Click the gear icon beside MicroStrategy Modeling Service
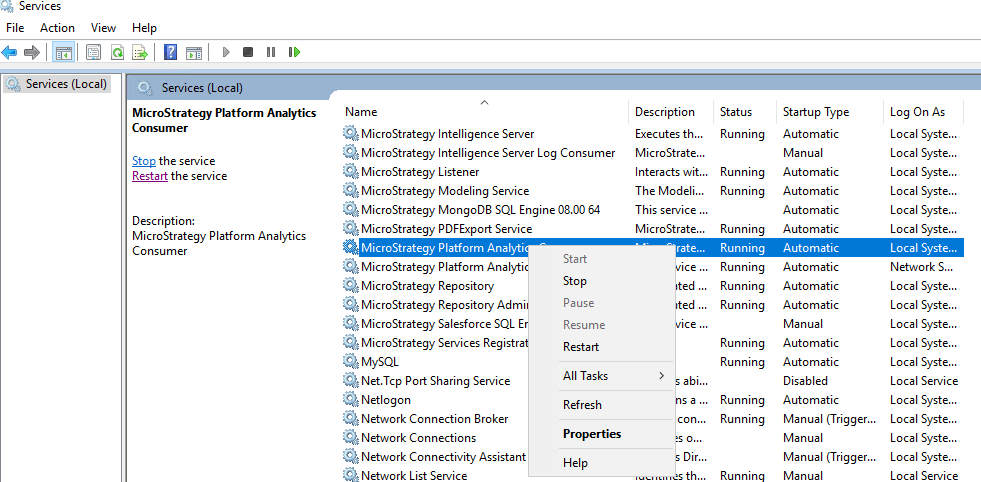The image size is (981, 482). pyautogui.click(x=350, y=190)
